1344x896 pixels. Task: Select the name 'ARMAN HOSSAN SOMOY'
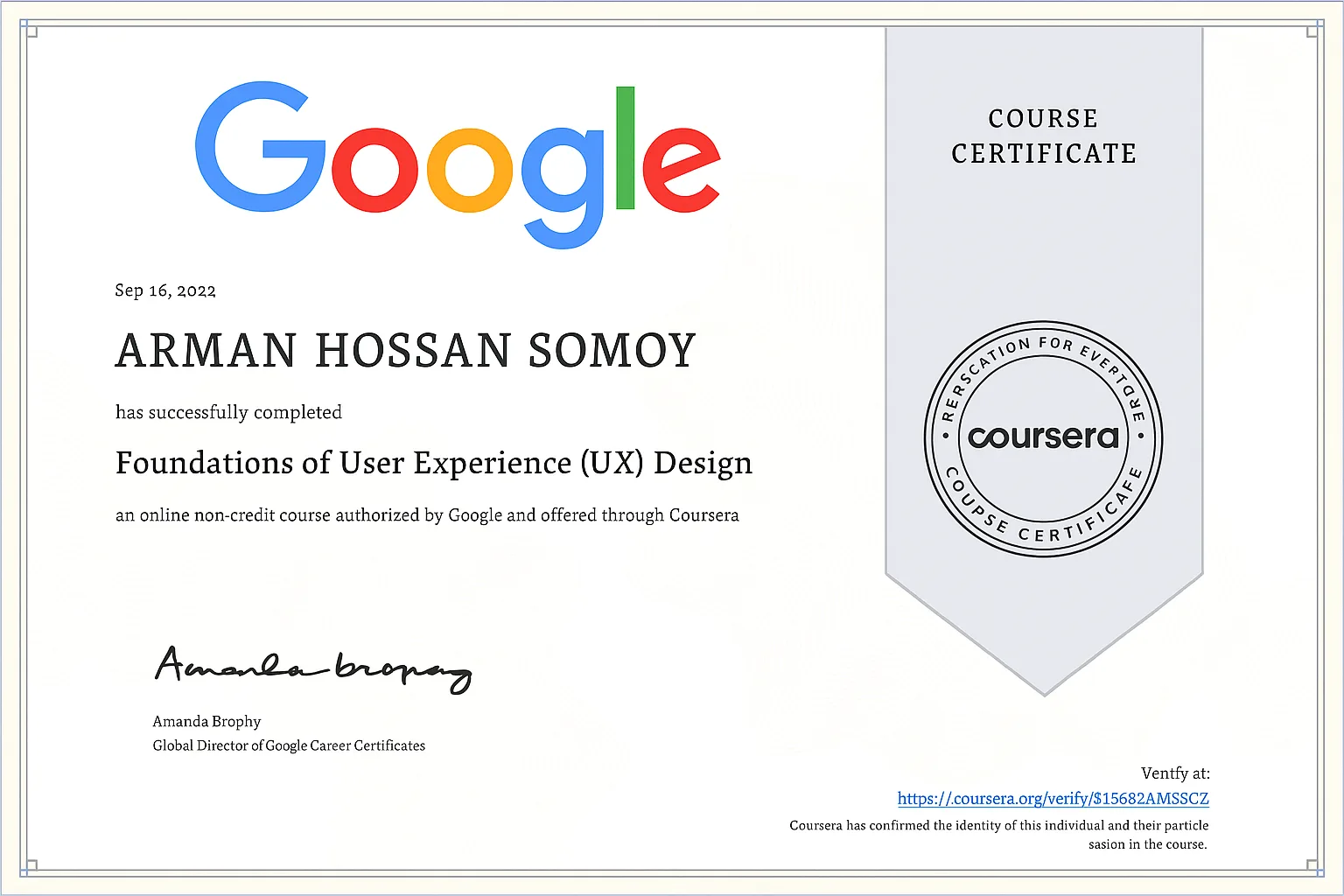pyautogui.click(x=405, y=351)
